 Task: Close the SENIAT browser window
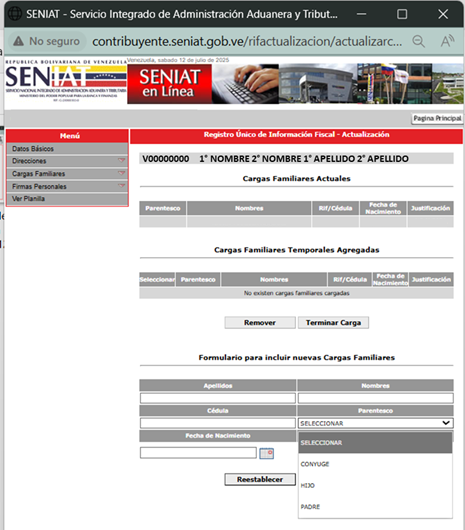443,14
